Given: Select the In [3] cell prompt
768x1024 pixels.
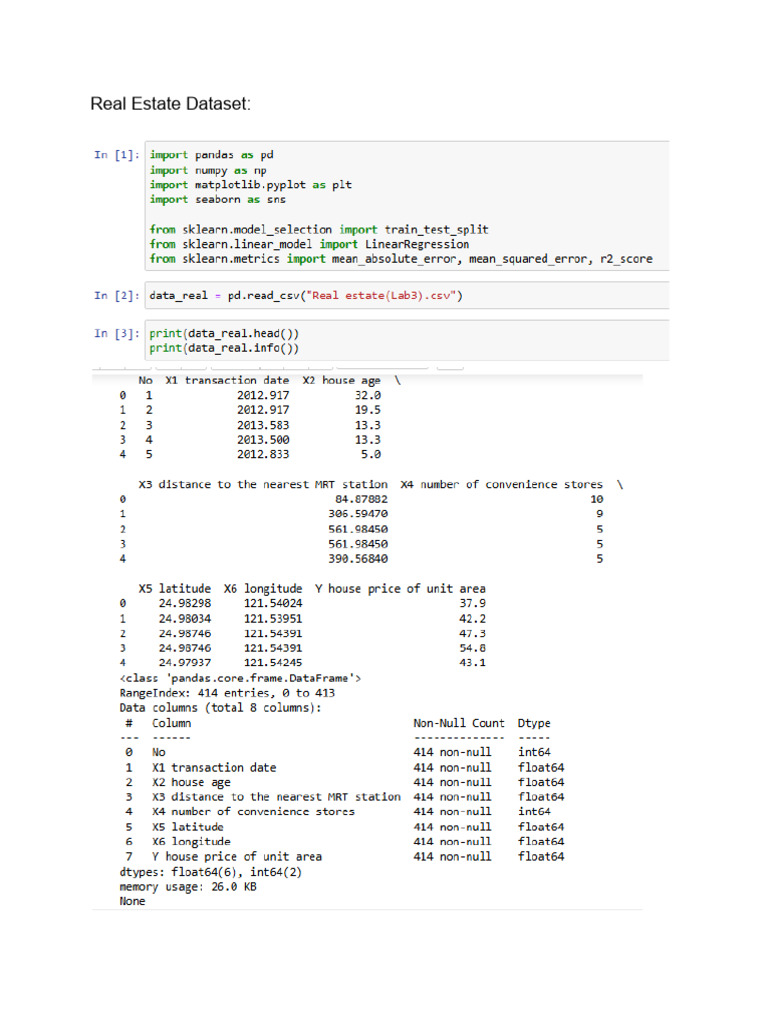Looking at the screenshot, I should [x=116, y=333].
